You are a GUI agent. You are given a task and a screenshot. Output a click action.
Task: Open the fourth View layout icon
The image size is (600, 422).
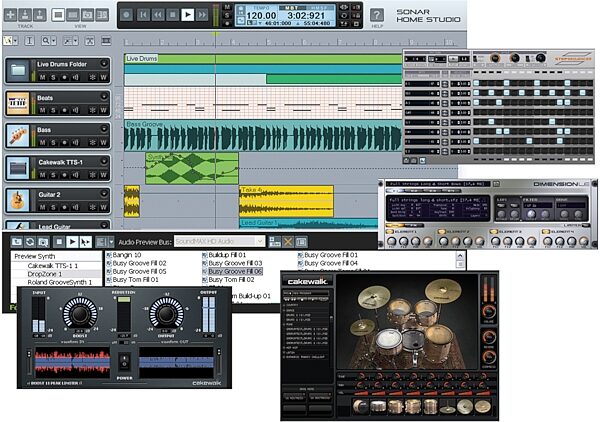[102, 15]
